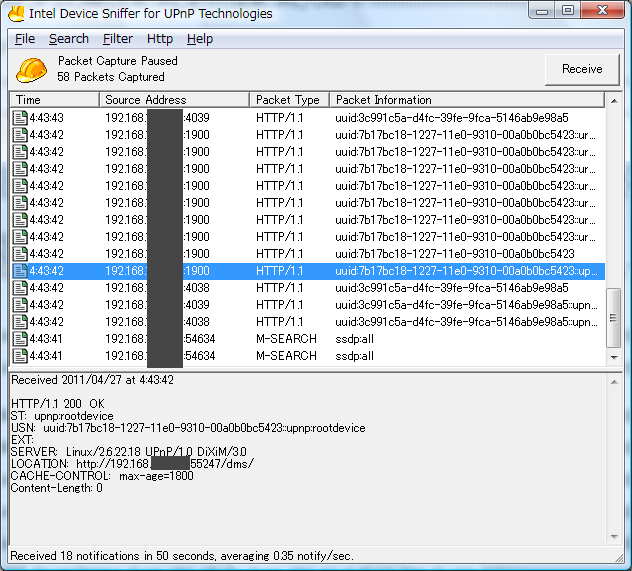The height and width of the screenshot is (571, 632).
Task: Select the 4:43:42 port 4039 row ending ::upn
Action: coord(308,305)
